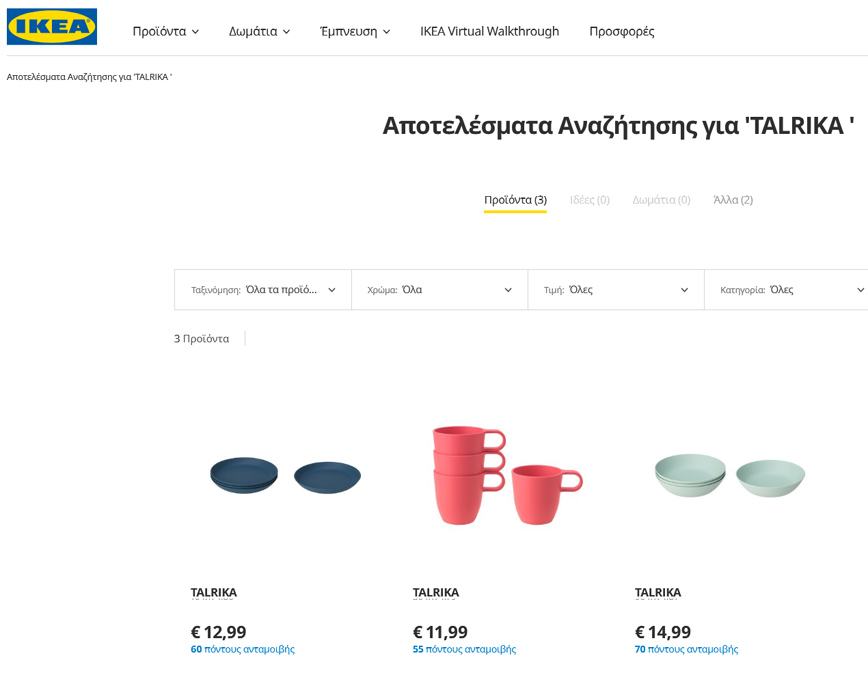Open the green TALRIKA bowls image

tap(729, 476)
